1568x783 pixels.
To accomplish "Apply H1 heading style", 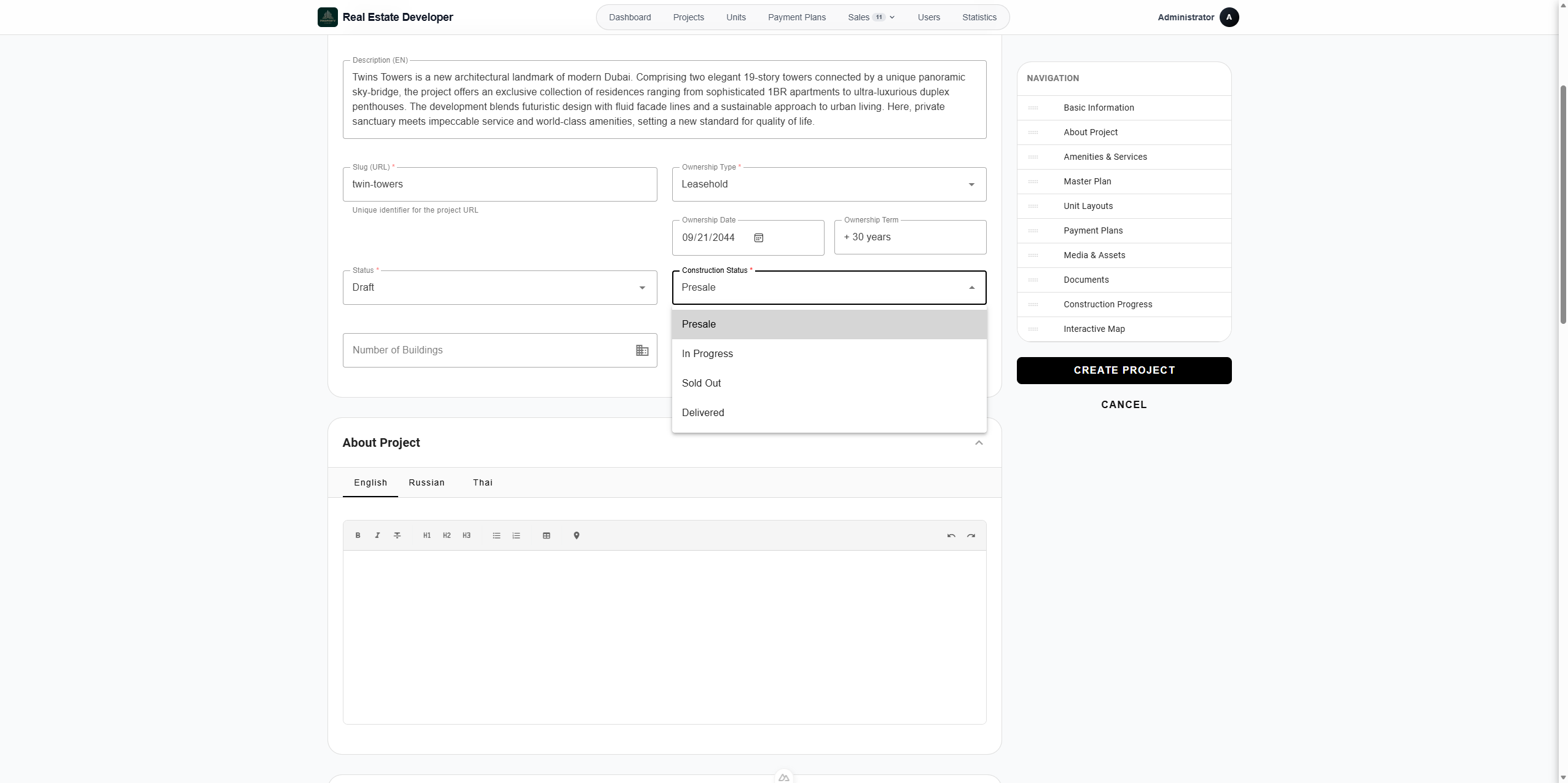I will [427, 535].
